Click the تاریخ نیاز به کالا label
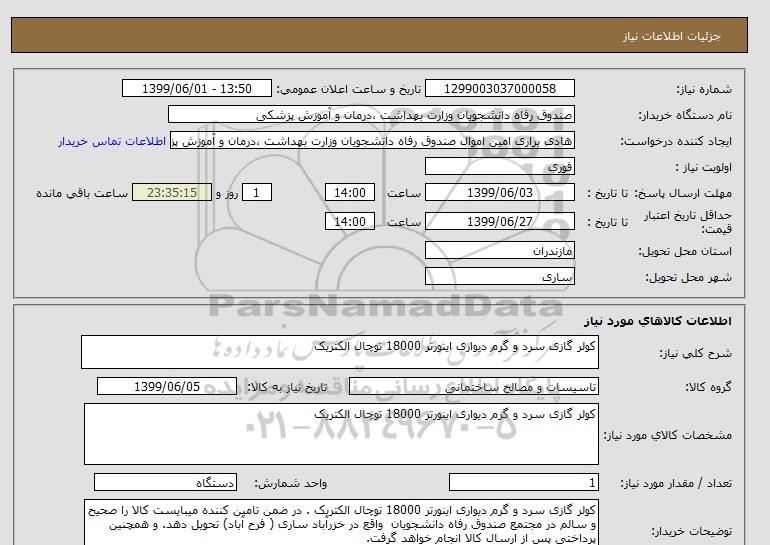Screen dimensions: 770x545 pos(287,387)
